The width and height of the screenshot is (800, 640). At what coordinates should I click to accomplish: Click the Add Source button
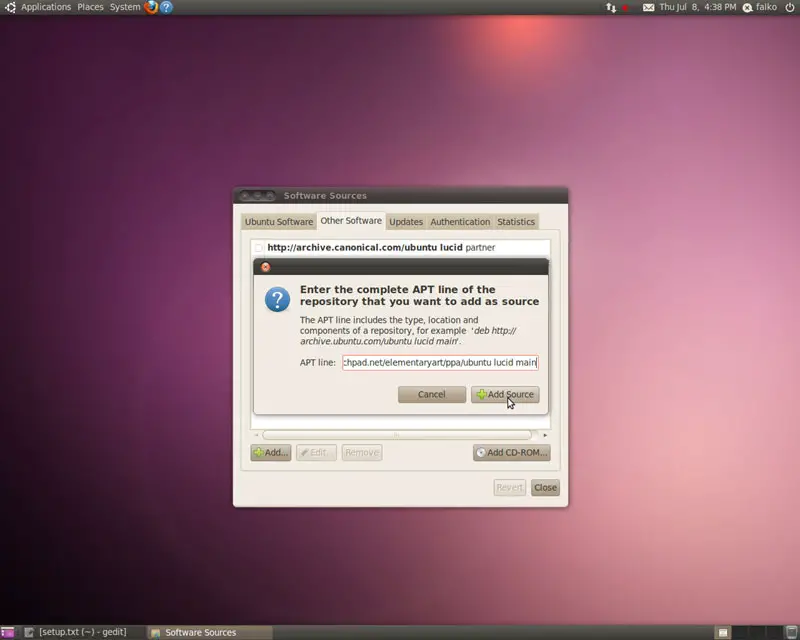505,395
